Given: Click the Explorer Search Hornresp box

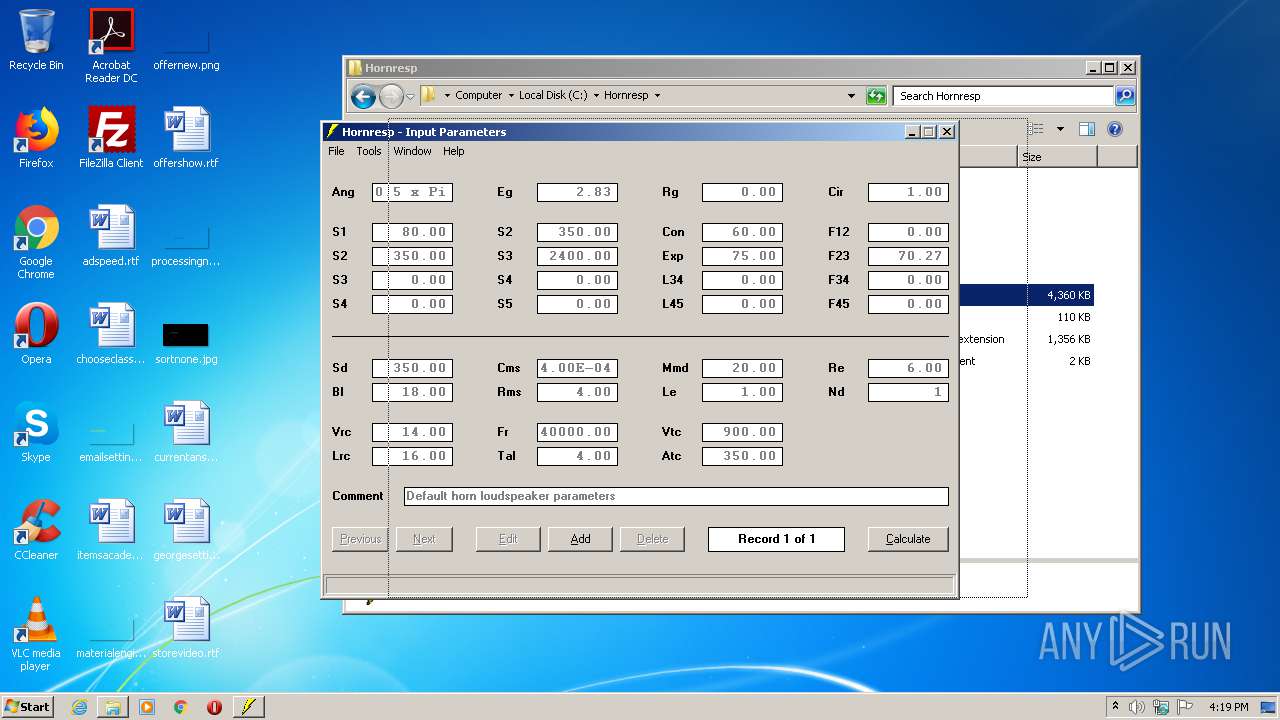Looking at the screenshot, I should click(x=1003, y=96).
